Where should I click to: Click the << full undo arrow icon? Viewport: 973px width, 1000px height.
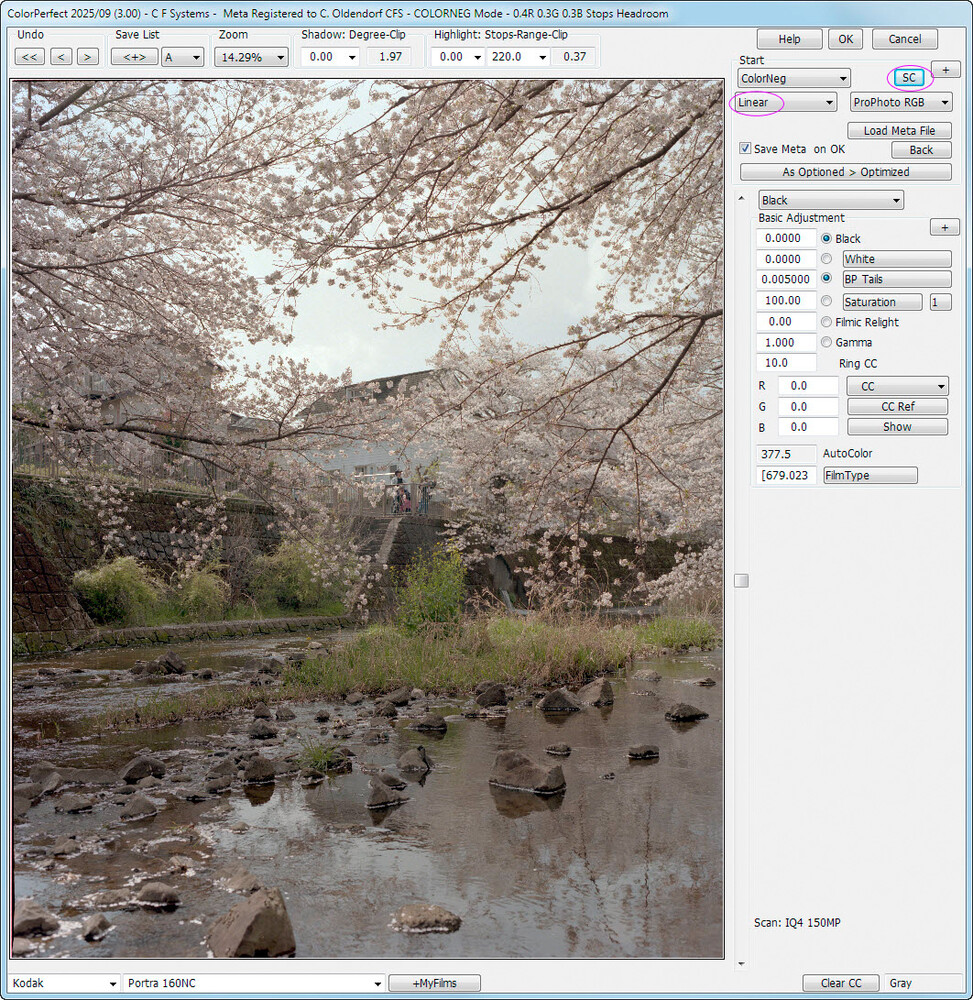[x=29, y=57]
